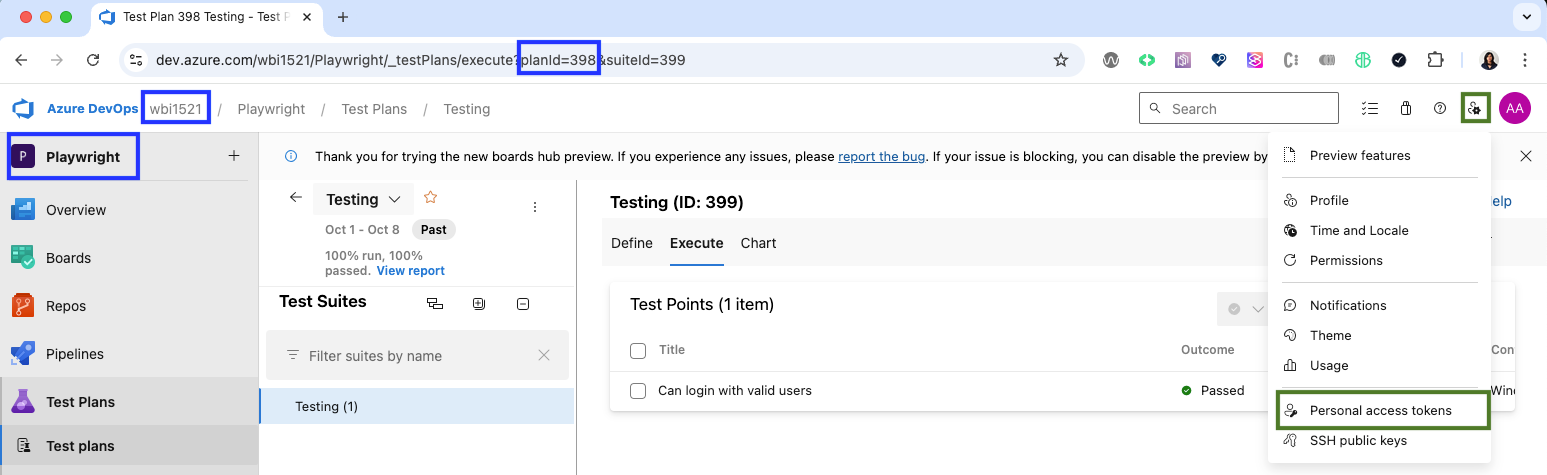Switch to the Chart tab

point(759,243)
